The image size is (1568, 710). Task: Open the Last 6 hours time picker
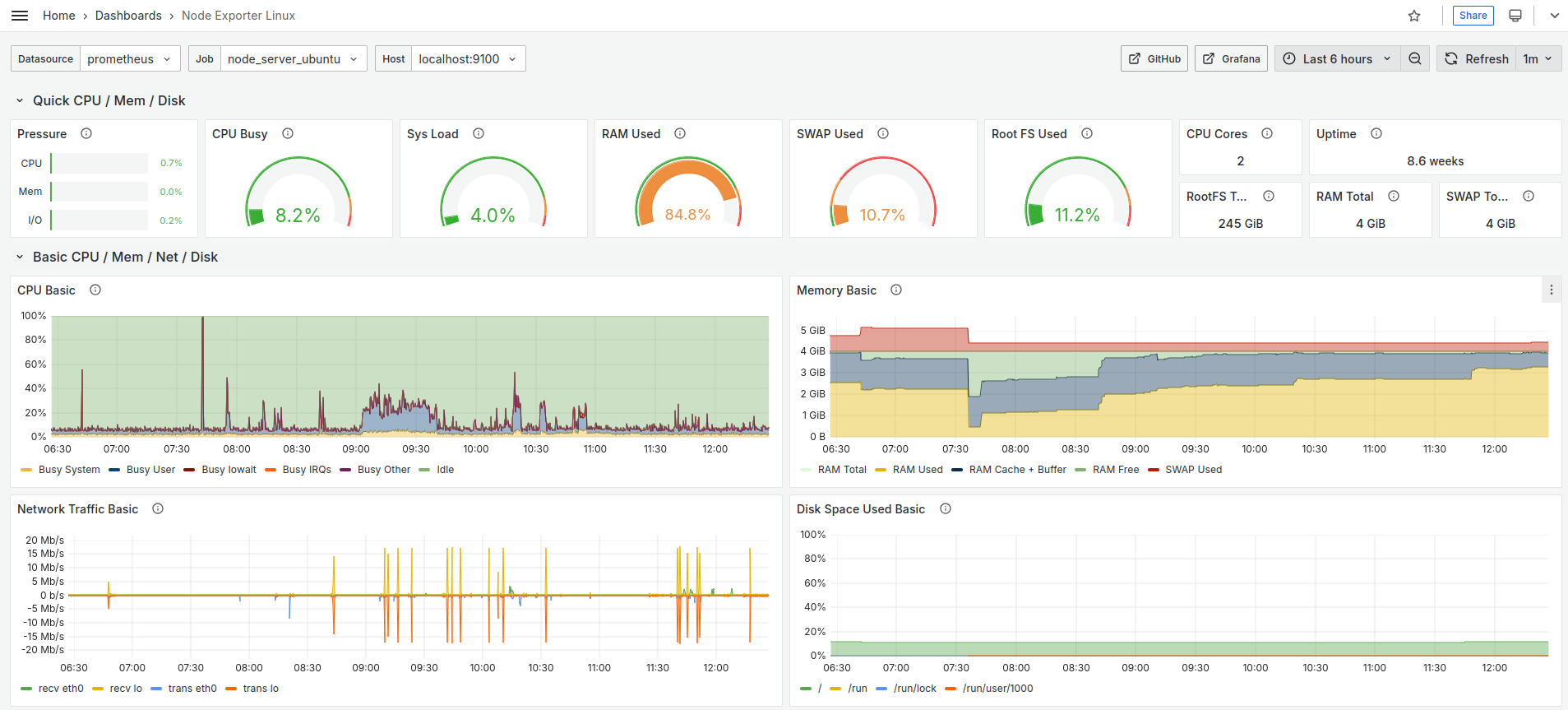tap(1337, 58)
